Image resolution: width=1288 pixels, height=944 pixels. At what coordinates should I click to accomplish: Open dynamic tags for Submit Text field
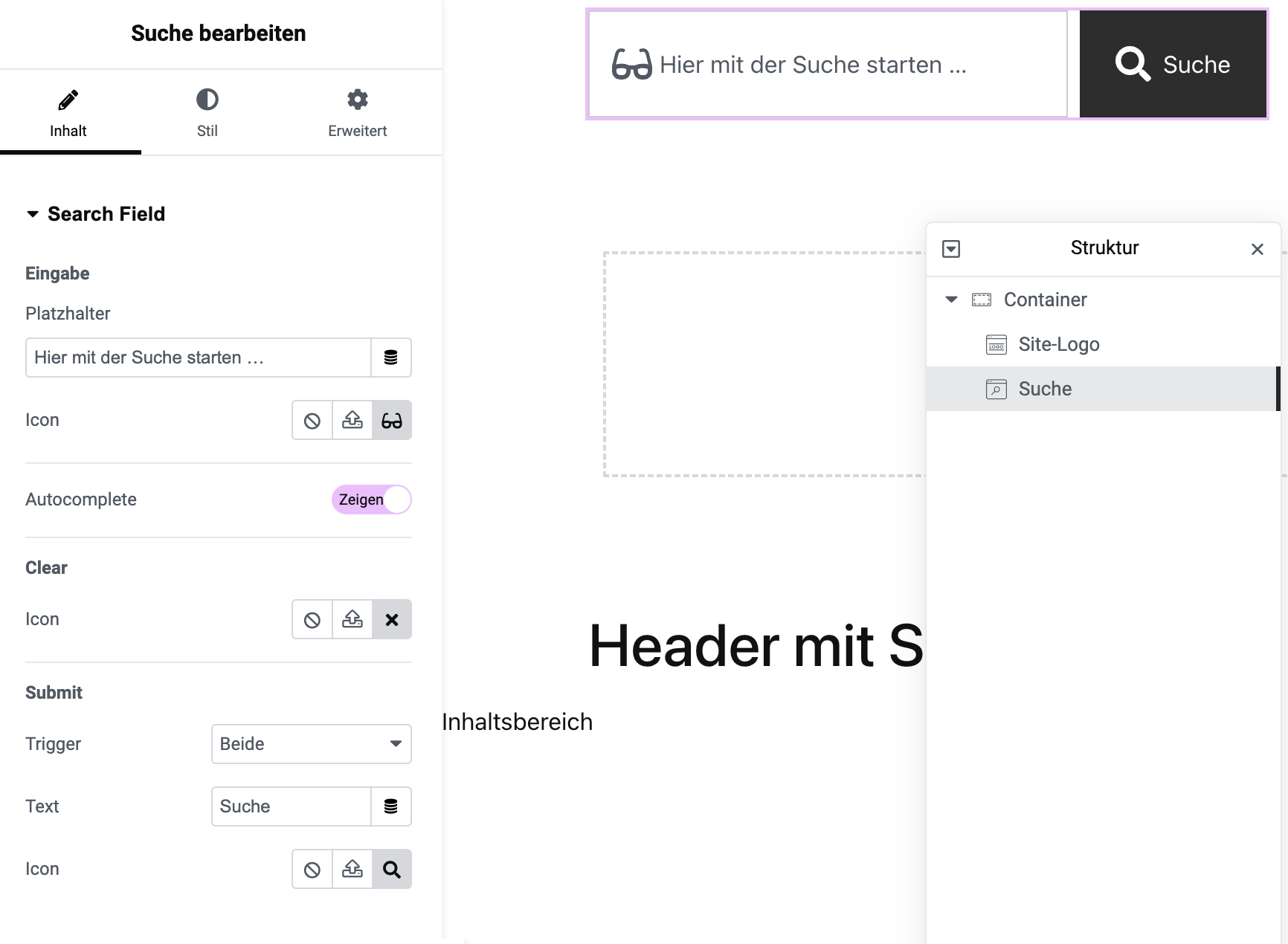click(x=391, y=806)
